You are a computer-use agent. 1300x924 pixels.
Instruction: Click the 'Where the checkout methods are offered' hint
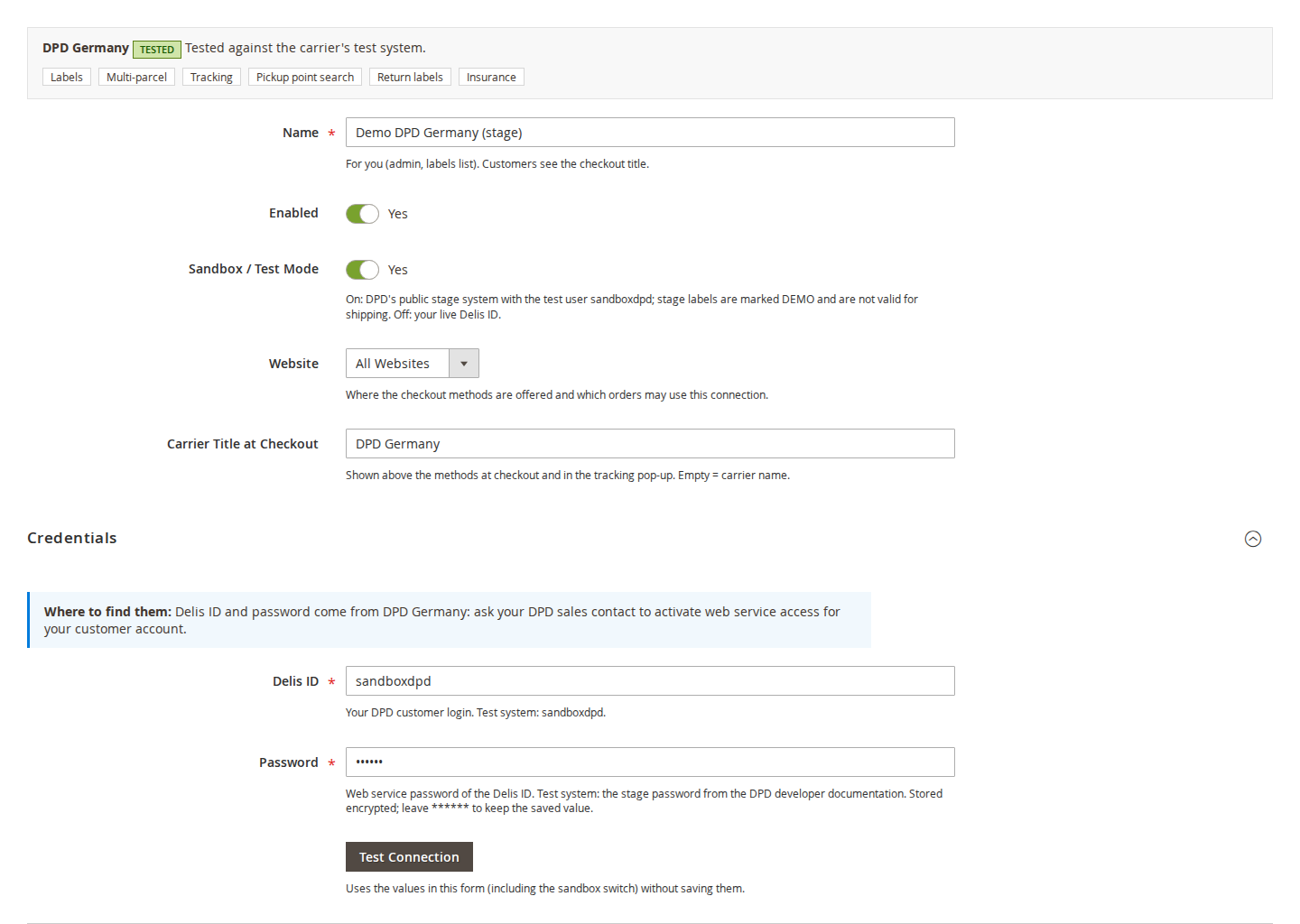[557, 395]
